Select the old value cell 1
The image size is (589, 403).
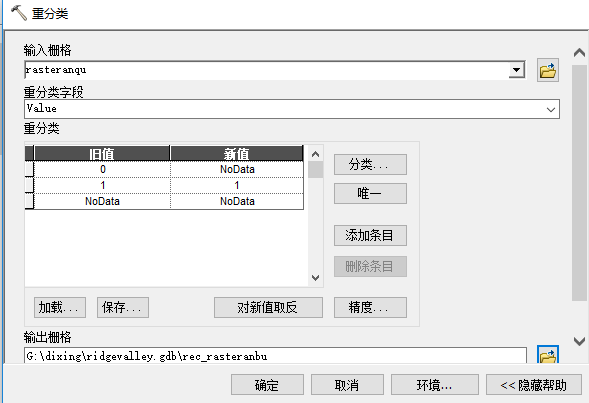102,185
